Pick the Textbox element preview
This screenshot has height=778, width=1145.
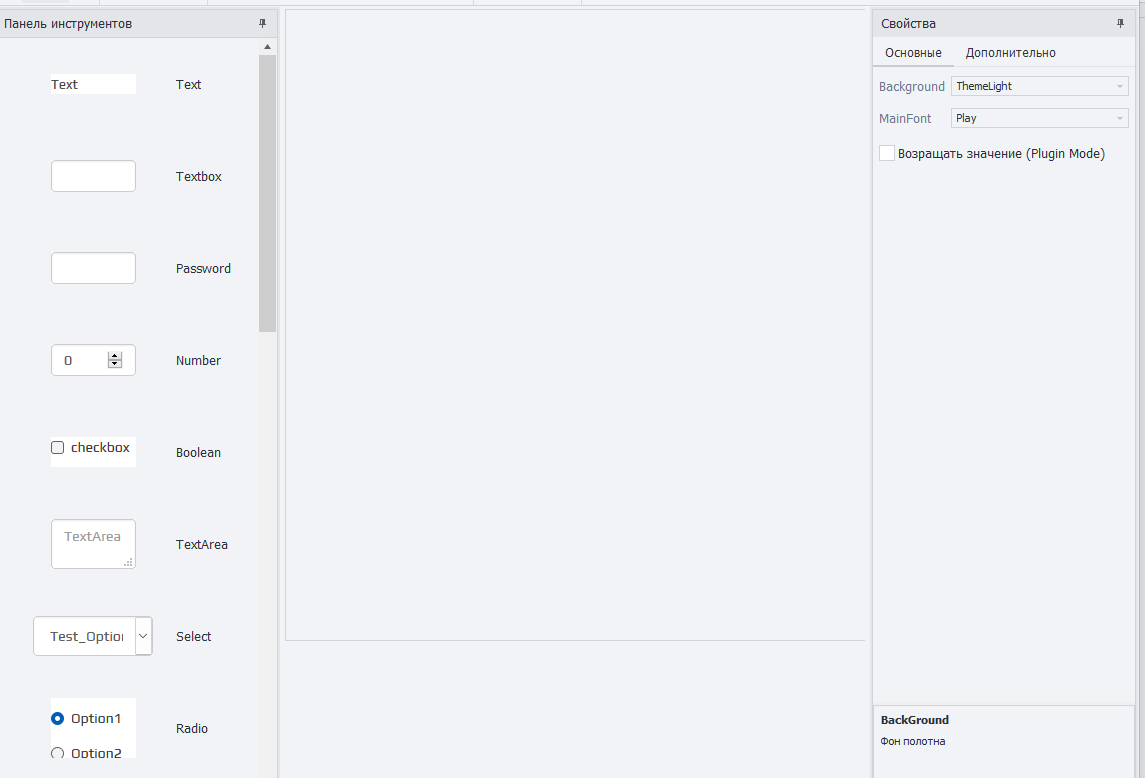(x=93, y=176)
